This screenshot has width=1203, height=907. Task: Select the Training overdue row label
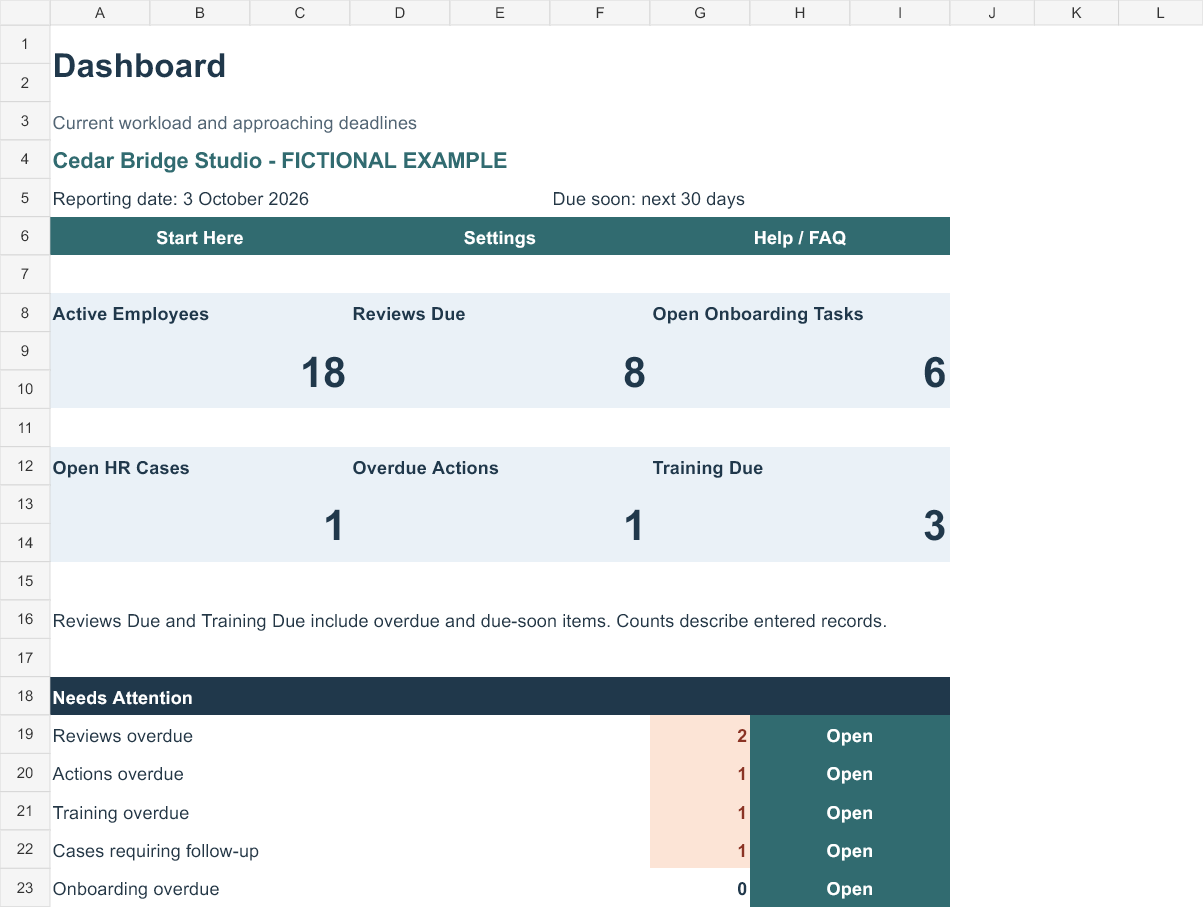click(x=121, y=813)
